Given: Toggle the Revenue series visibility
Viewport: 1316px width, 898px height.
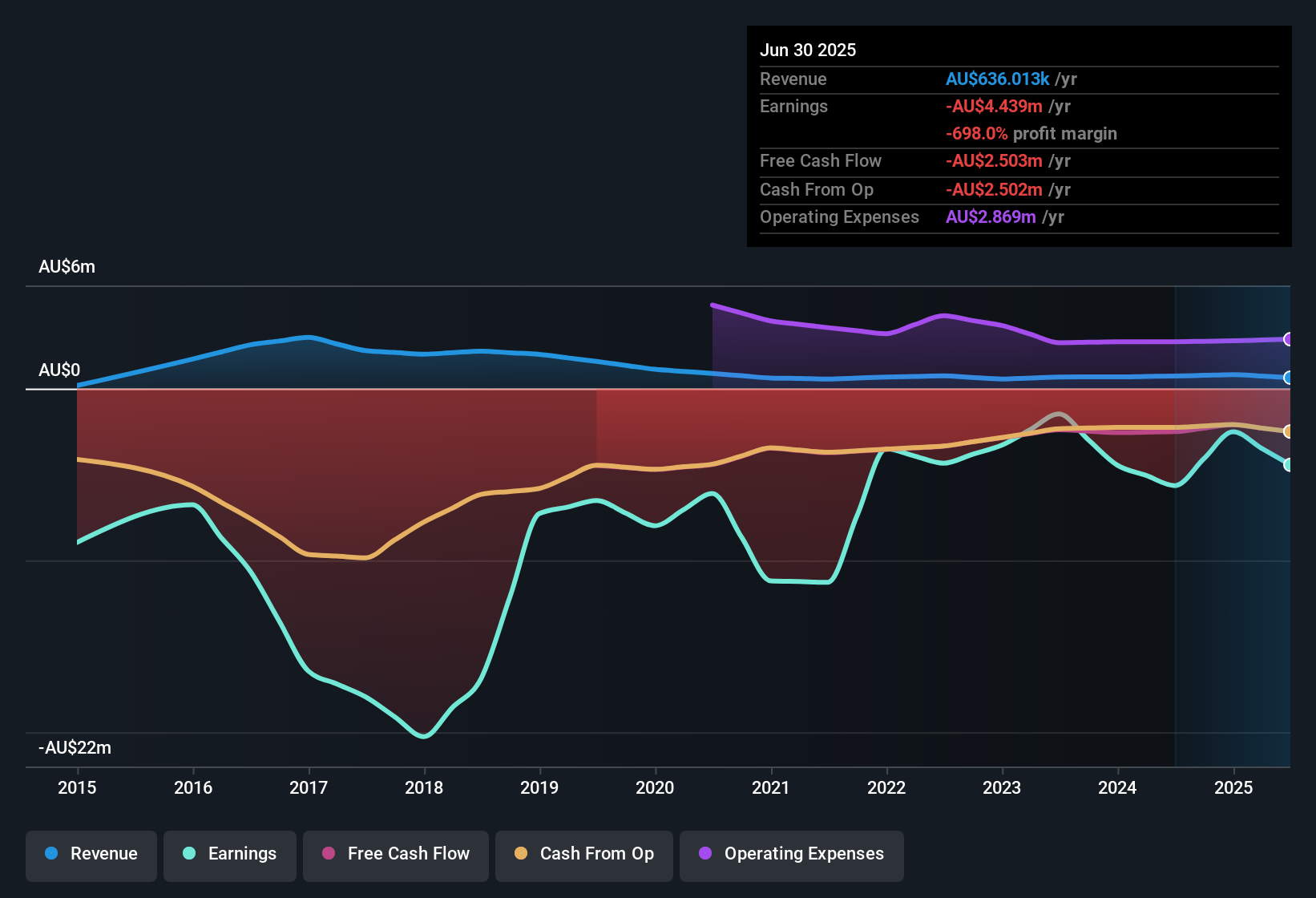Looking at the screenshot, I should 91,855.
